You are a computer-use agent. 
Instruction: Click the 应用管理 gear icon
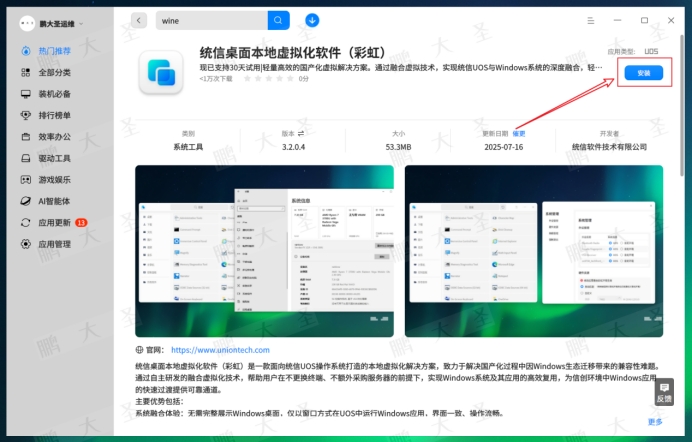26,244
